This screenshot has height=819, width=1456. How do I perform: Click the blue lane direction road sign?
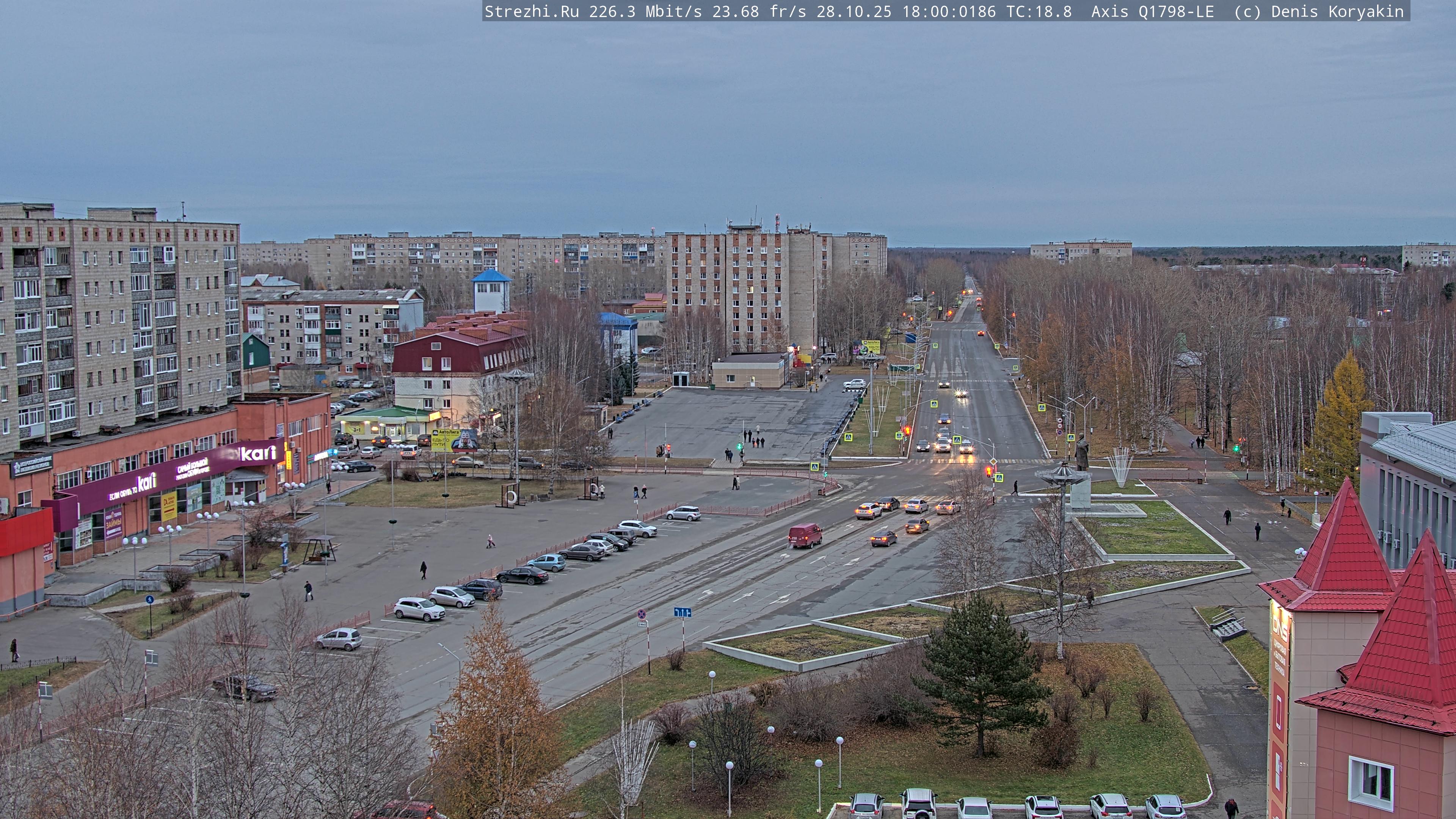coord(682,612)
